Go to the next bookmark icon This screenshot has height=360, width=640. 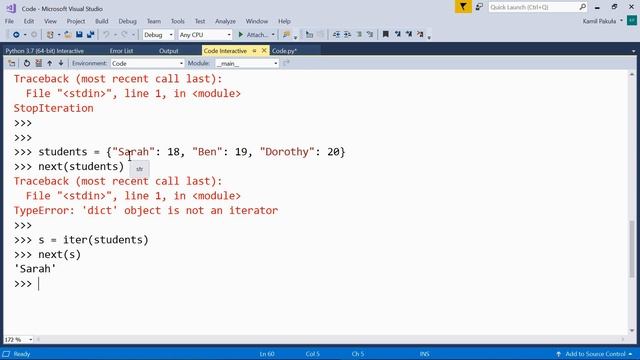coord(409,35)
